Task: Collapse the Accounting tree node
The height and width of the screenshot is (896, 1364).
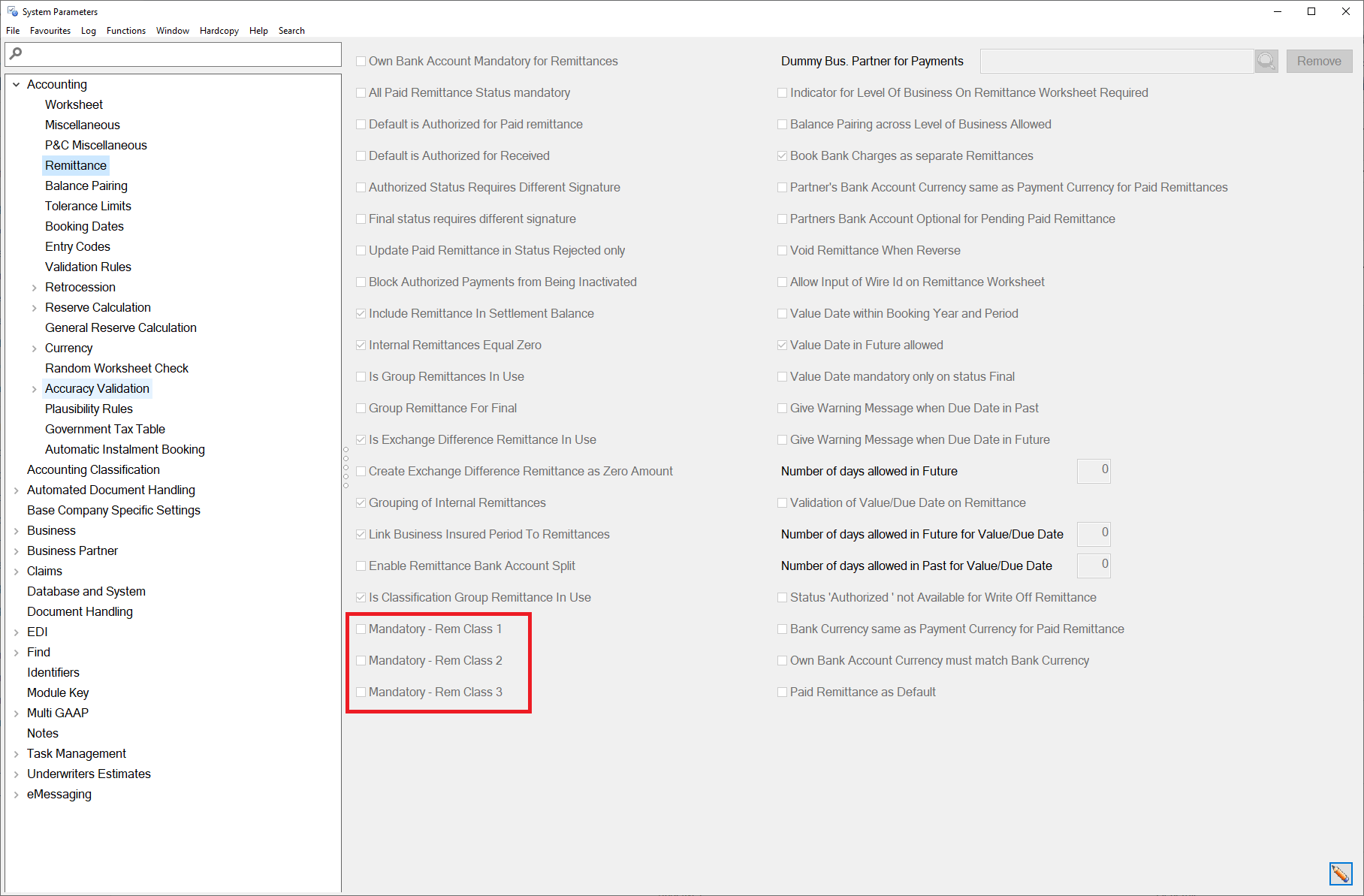Action: pyautogui.click(x=16, y=84)
